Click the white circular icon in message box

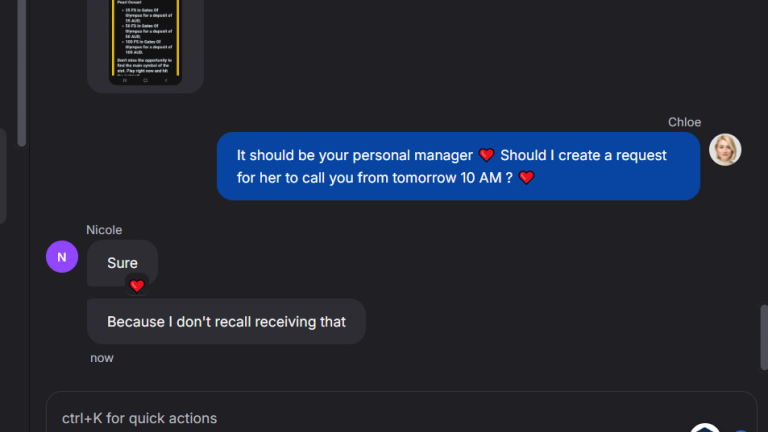click(705, 428)
